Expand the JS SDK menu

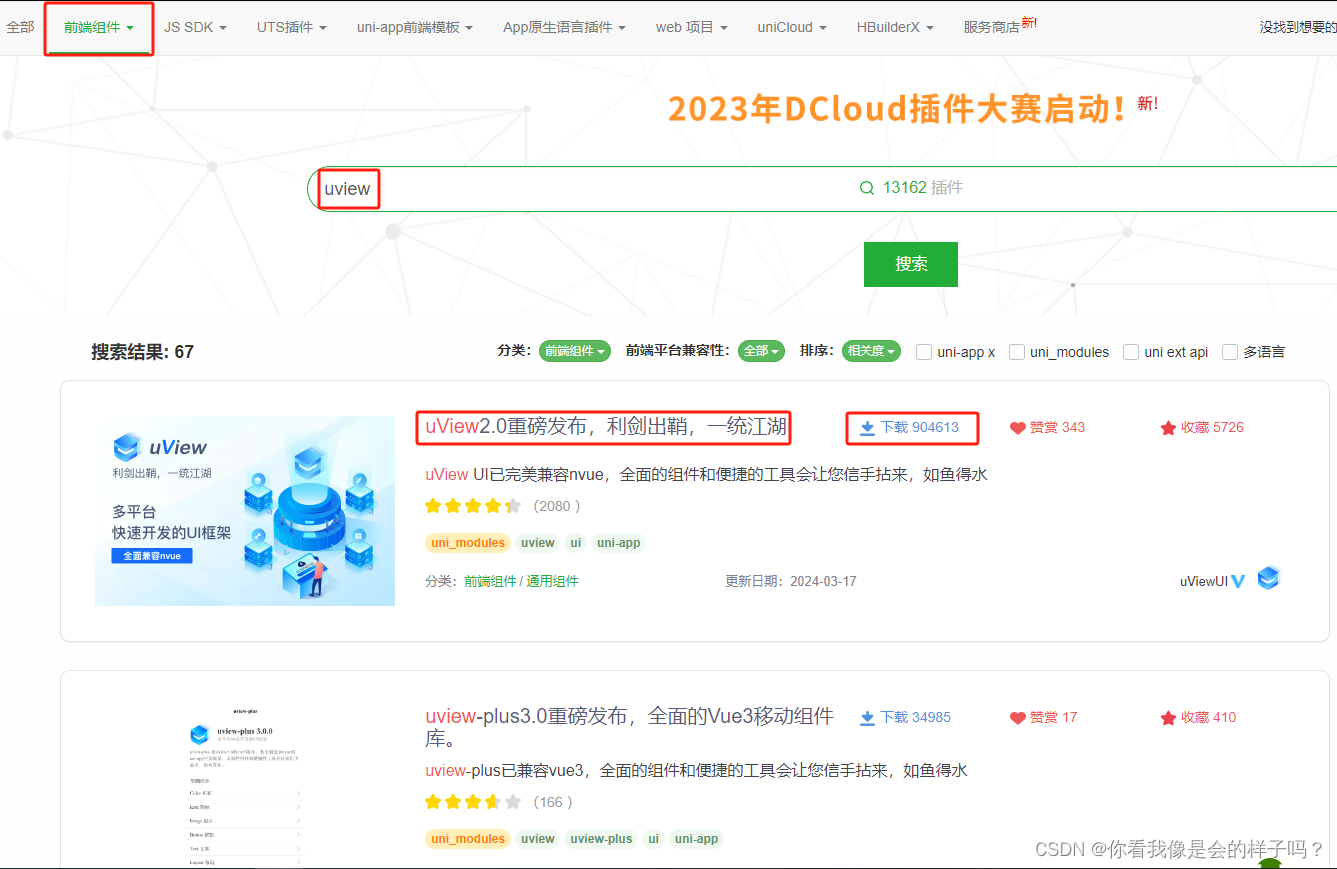point(195,27)
